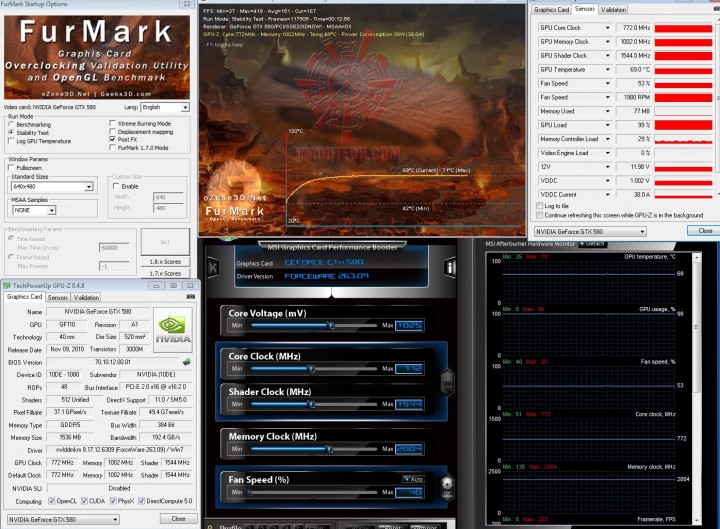Toggle the link clocks icon beside Shader Clock
Image resolution: width=720 pixels, height=529 pixels.
[447, 382]
